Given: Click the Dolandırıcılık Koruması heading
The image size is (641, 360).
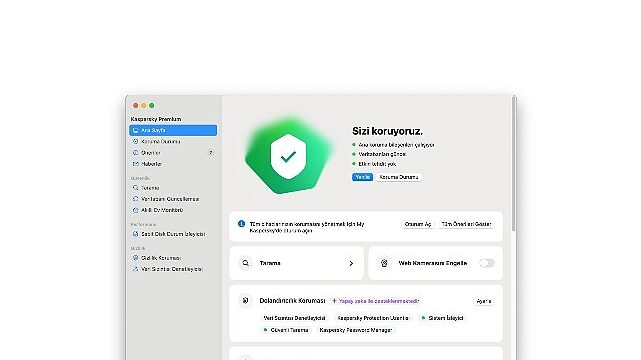Looking at the screenshot, I should (292, 301).
